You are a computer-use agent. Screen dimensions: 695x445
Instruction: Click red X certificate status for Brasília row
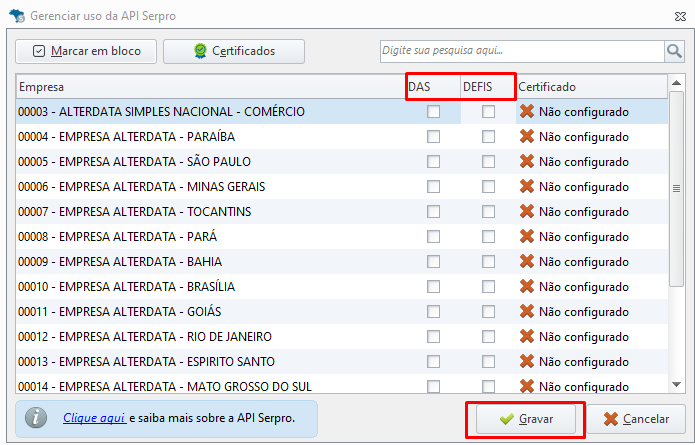pyautogui.click(x=527, y=286)
